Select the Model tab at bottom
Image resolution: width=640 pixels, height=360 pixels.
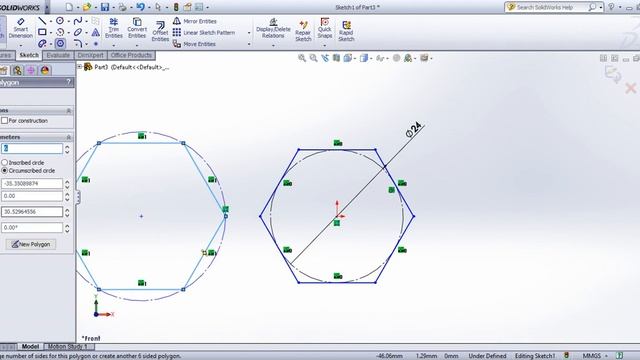coord(30,346)
